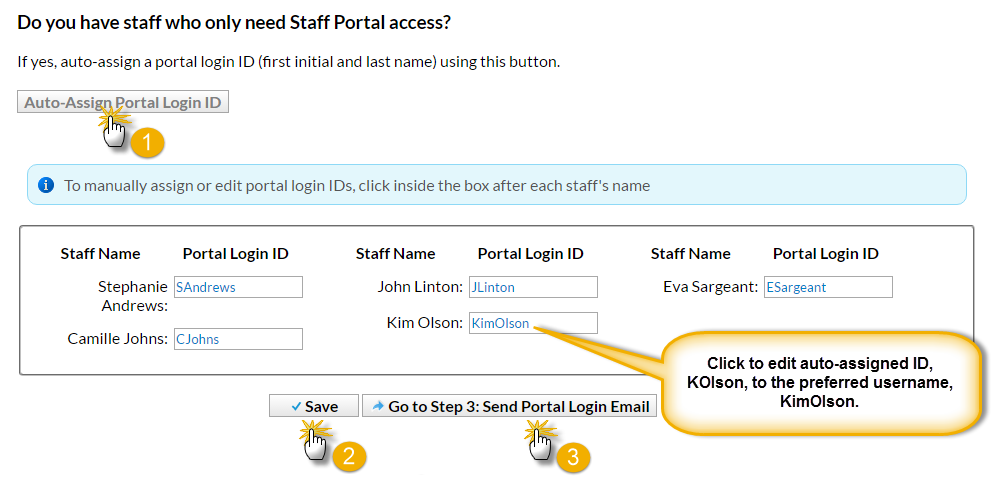Click the orange number 1 step marker
The width and height of the screenshot is (992, 479).
(147, 143)
